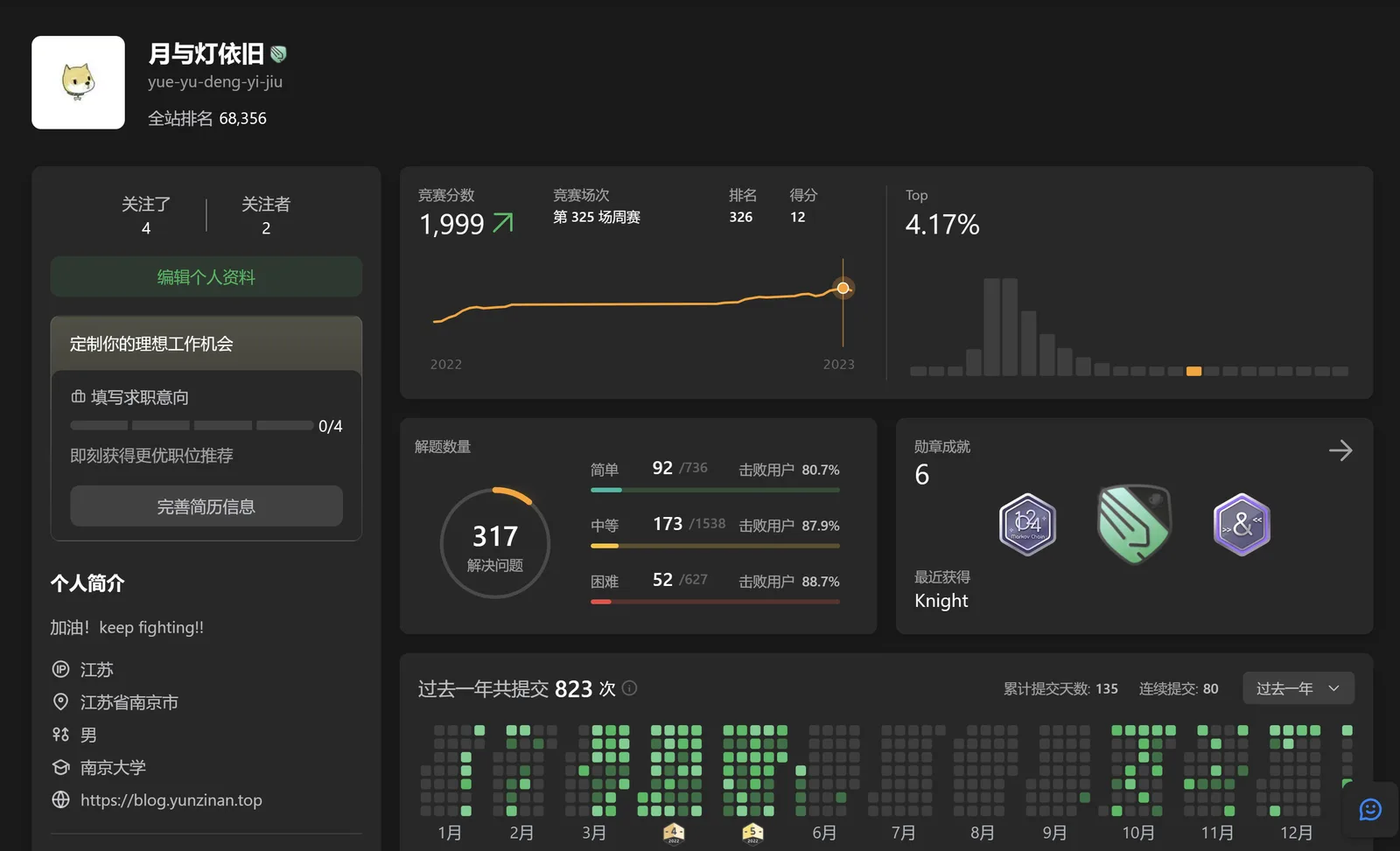The width and height of the screenshot is (1400, 851).
Task: Click the green shield badge beside username
Action: pyautogui.click(x=278, y=54)
